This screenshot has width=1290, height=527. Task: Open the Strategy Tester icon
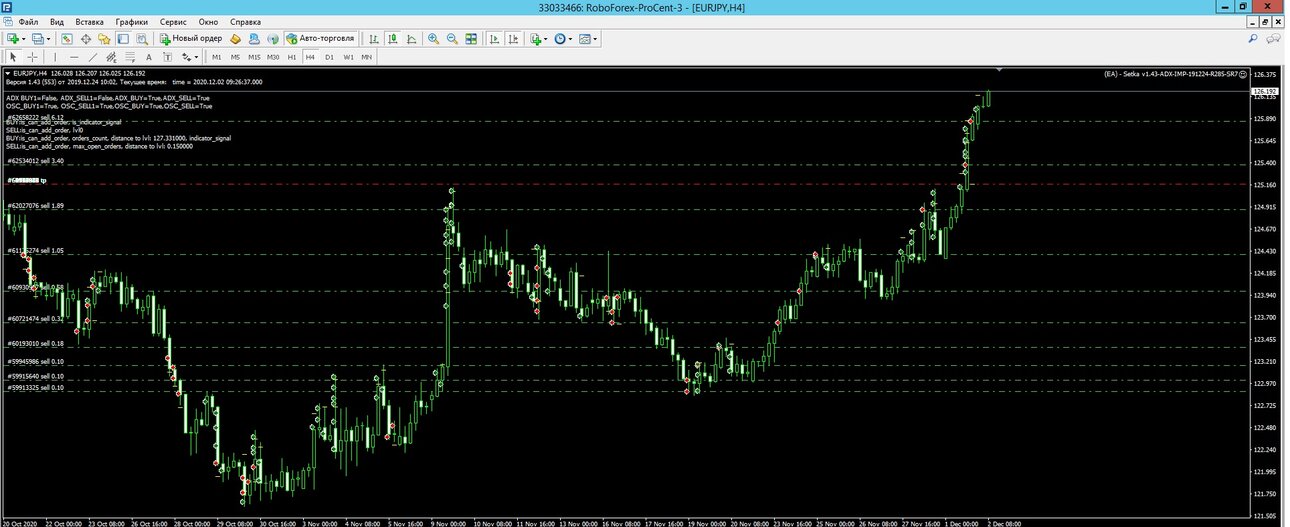[x=141, y=39]
